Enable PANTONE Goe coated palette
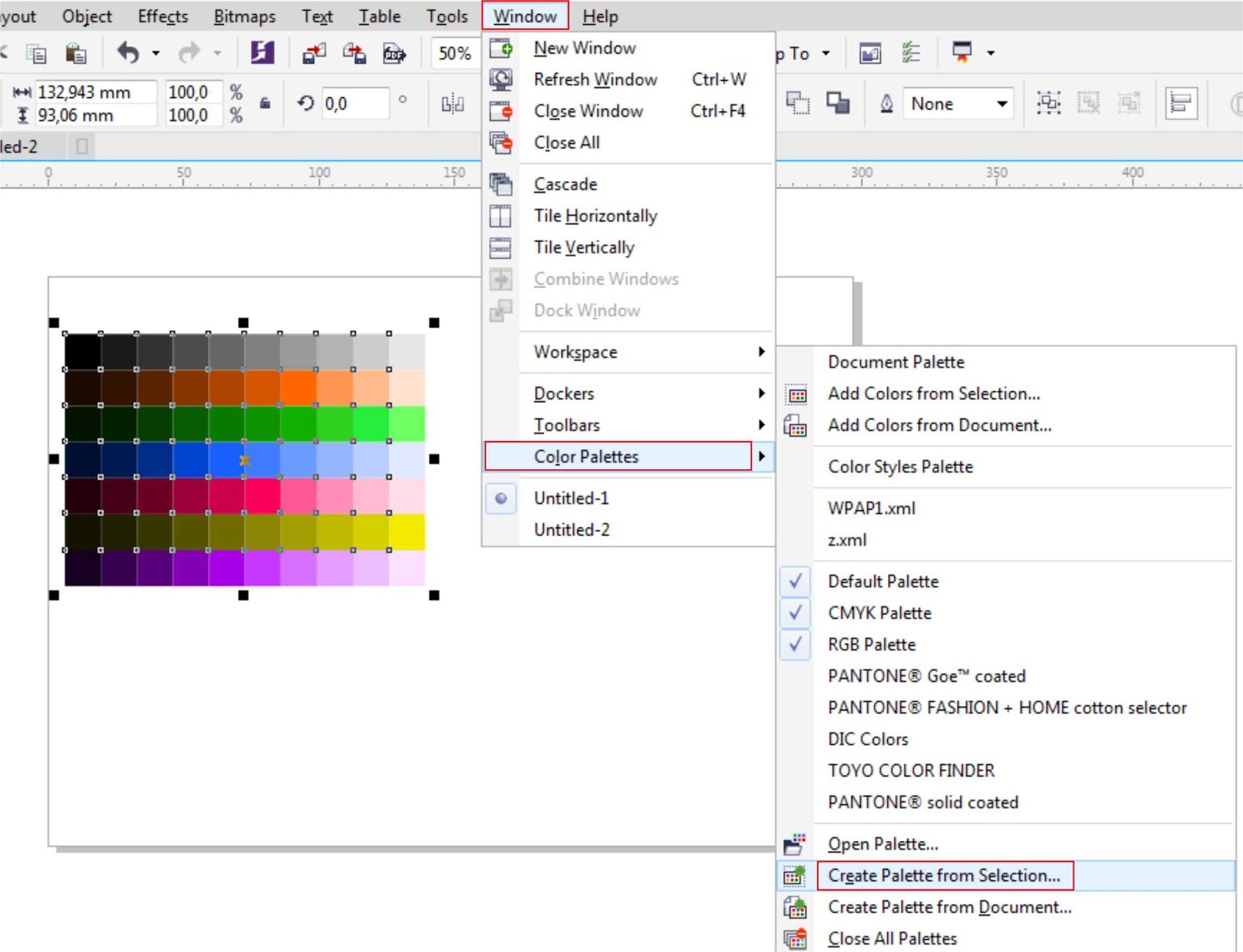 [x=927, y=676]
